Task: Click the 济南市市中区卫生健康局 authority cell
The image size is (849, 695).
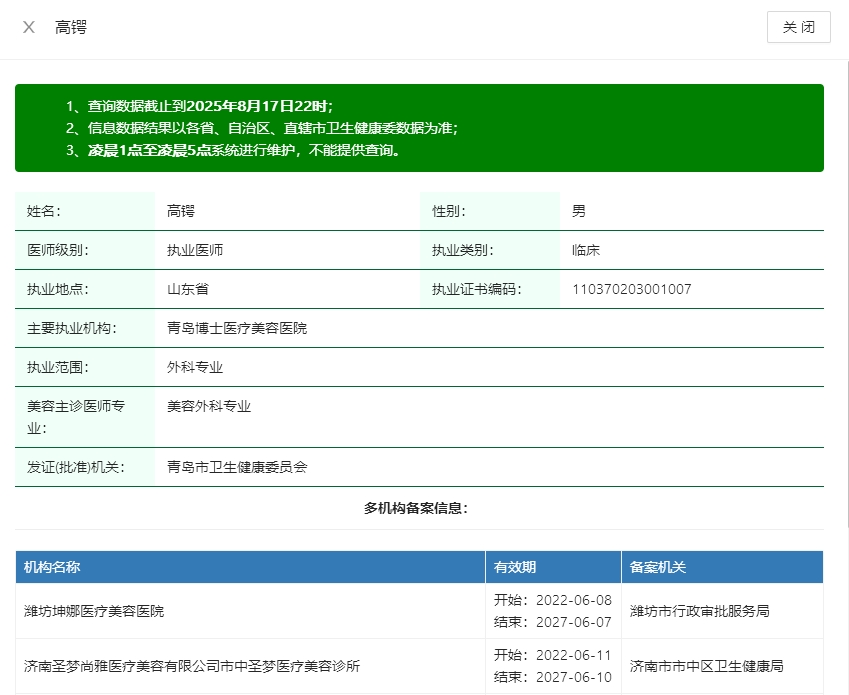Action: [x=707, y=665]
